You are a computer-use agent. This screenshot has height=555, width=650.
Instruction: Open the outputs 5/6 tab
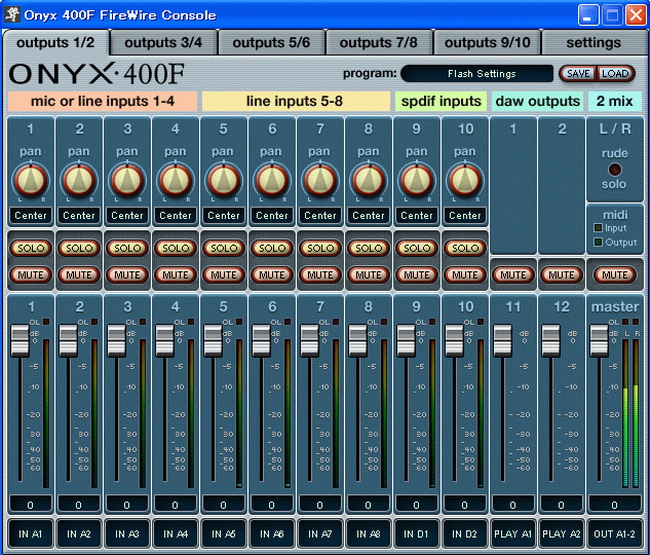tap(271, 42)
